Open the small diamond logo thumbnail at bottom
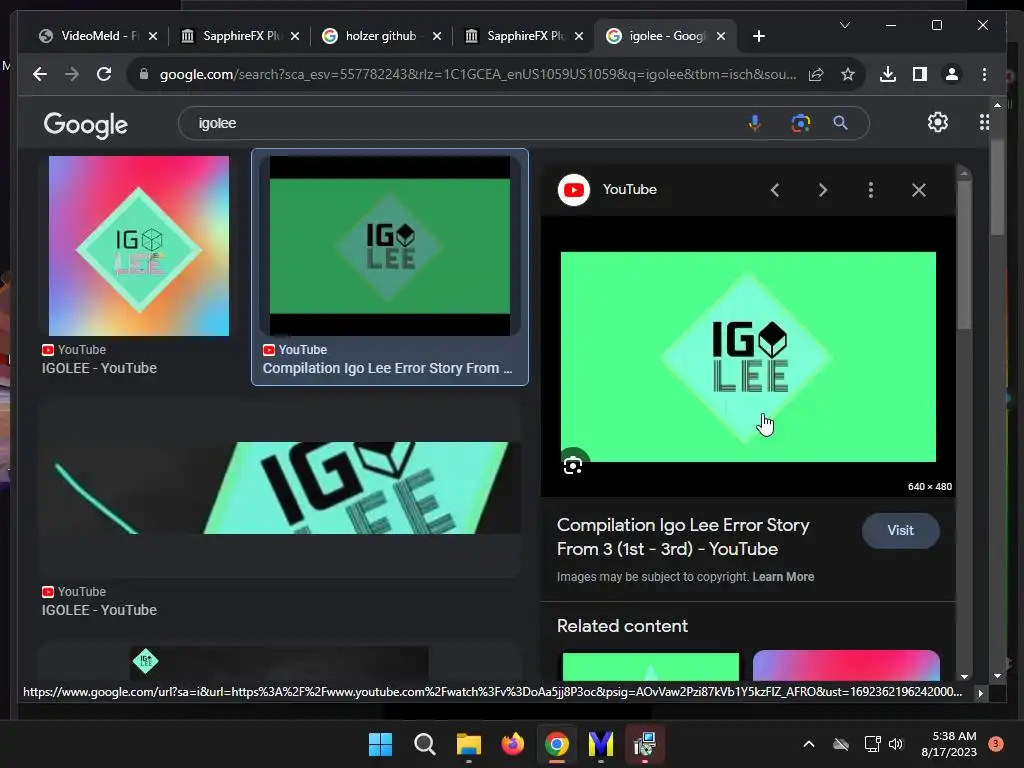The image size is (1024, 768). 145,662
